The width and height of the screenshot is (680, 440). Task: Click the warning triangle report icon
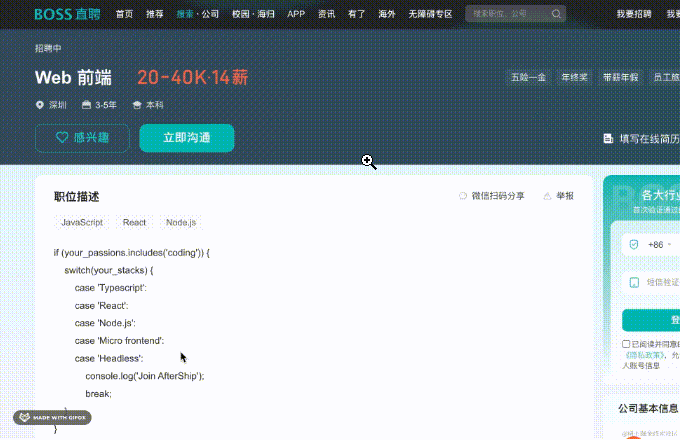click(547, 196)
